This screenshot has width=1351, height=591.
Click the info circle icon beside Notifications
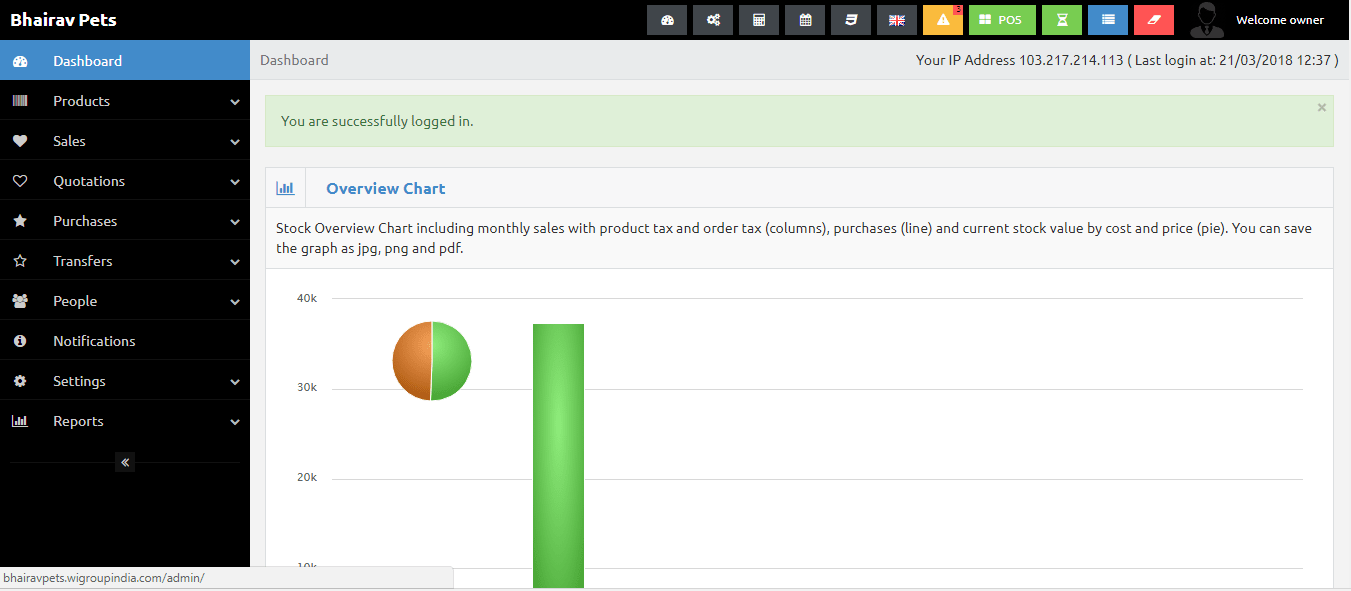[x=20, y=341]
